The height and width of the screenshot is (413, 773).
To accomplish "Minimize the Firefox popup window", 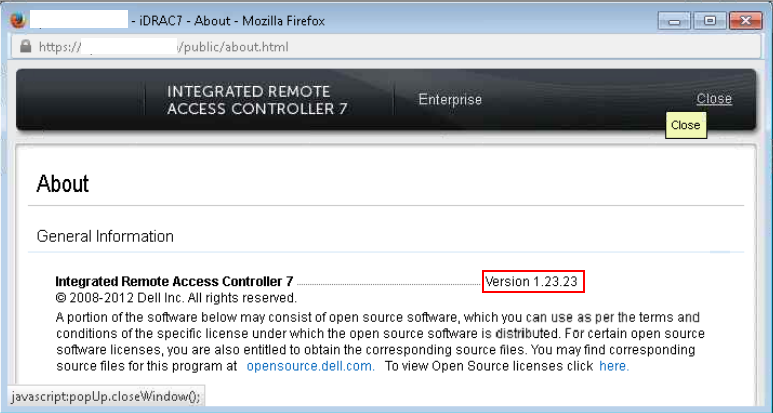I will tap(674, 21).
